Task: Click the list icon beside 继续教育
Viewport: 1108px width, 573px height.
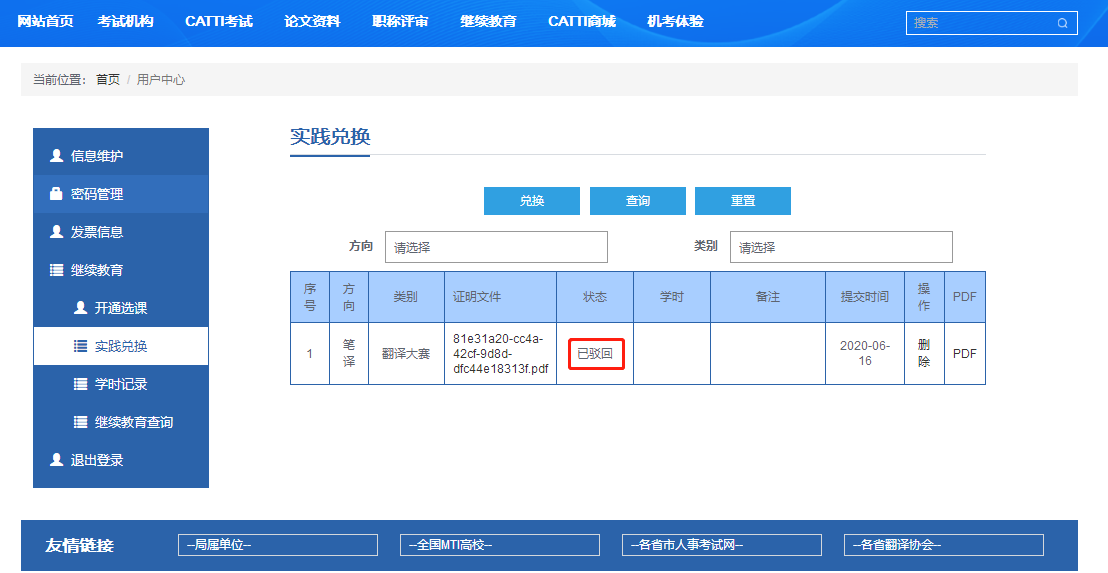Action: pyautogui.click(x=56, y=270)
